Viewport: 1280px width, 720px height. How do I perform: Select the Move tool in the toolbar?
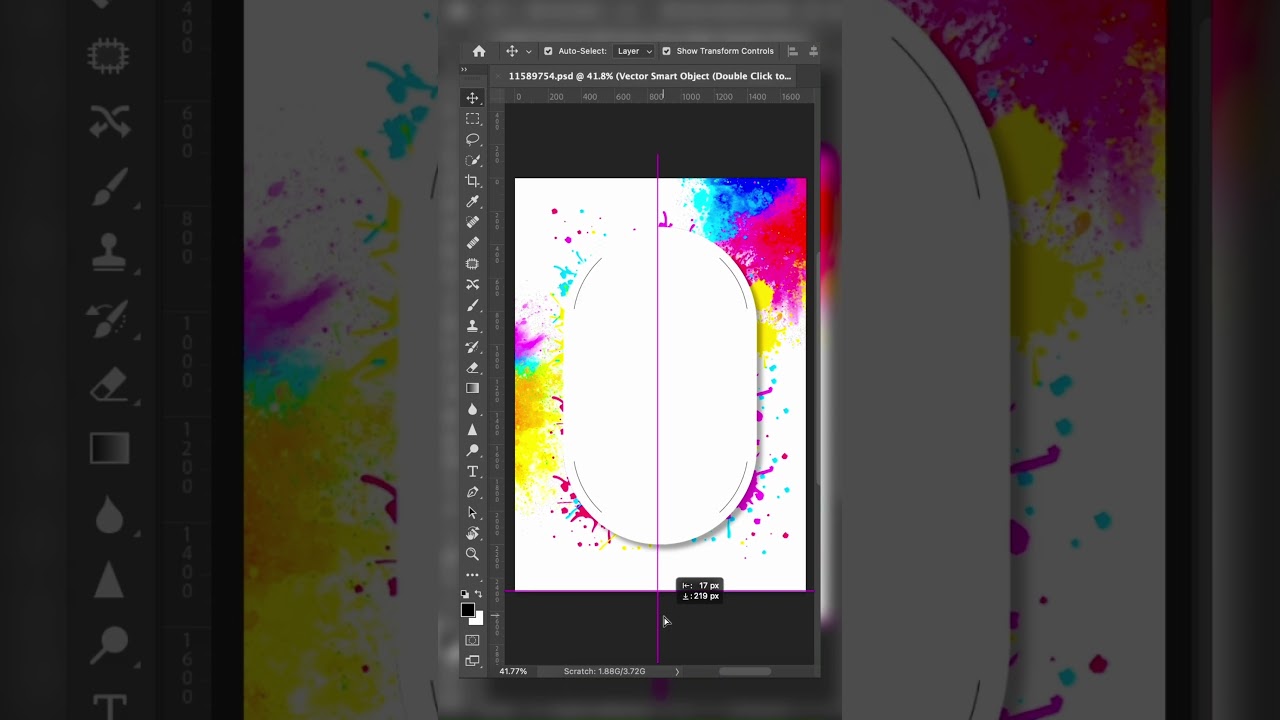point(472,98)
